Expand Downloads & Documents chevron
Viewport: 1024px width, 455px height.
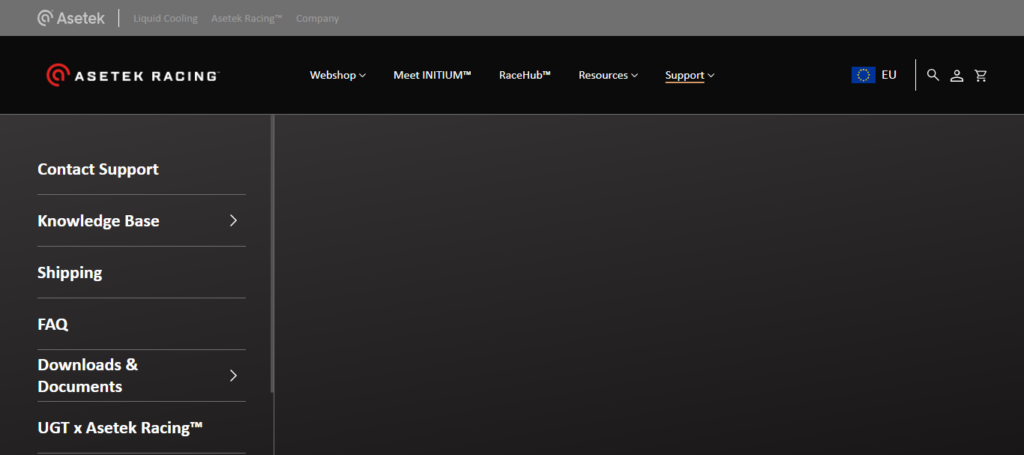pos(233,375)
